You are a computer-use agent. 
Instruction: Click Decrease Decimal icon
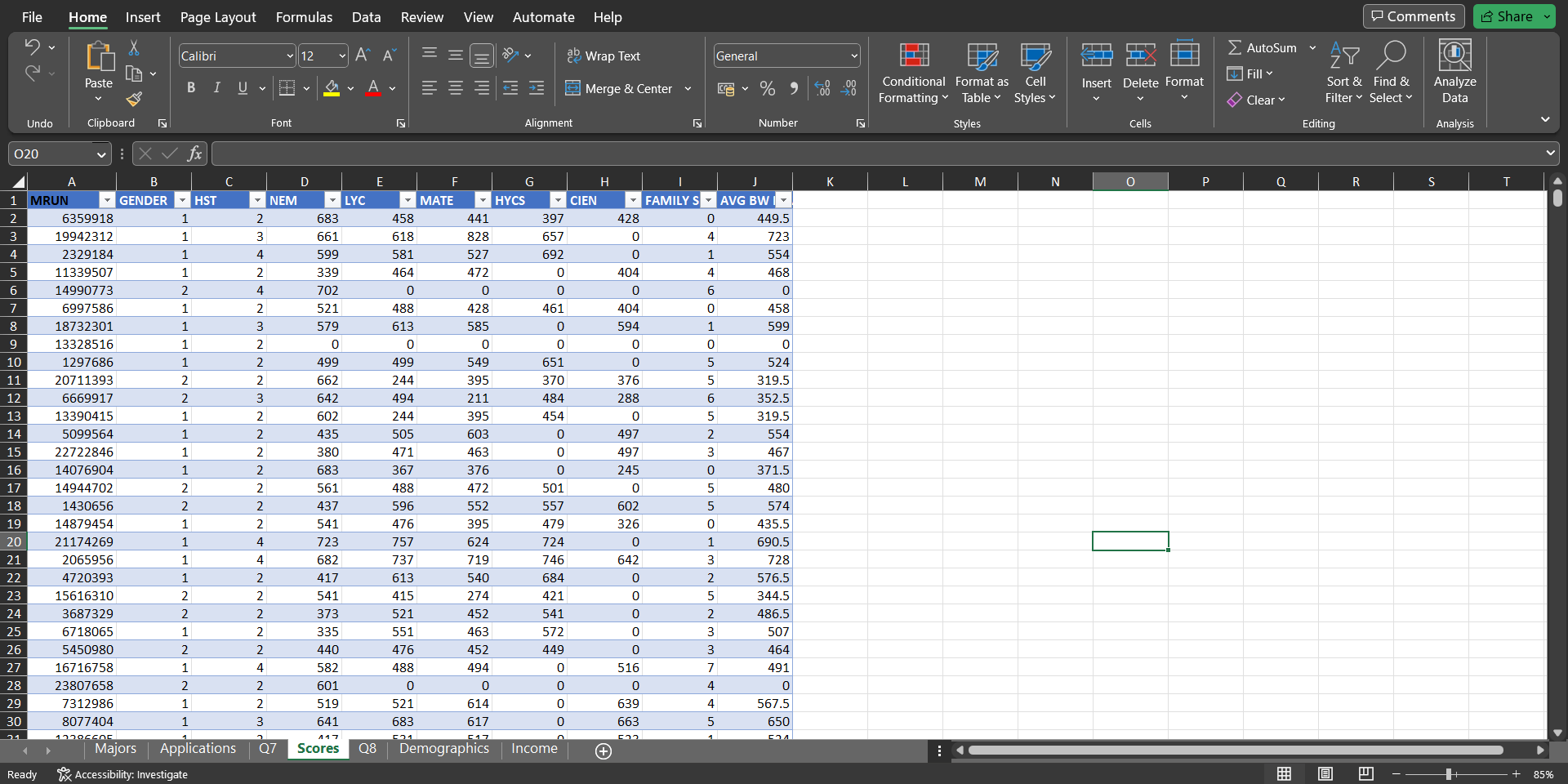(x=849, y=88)
